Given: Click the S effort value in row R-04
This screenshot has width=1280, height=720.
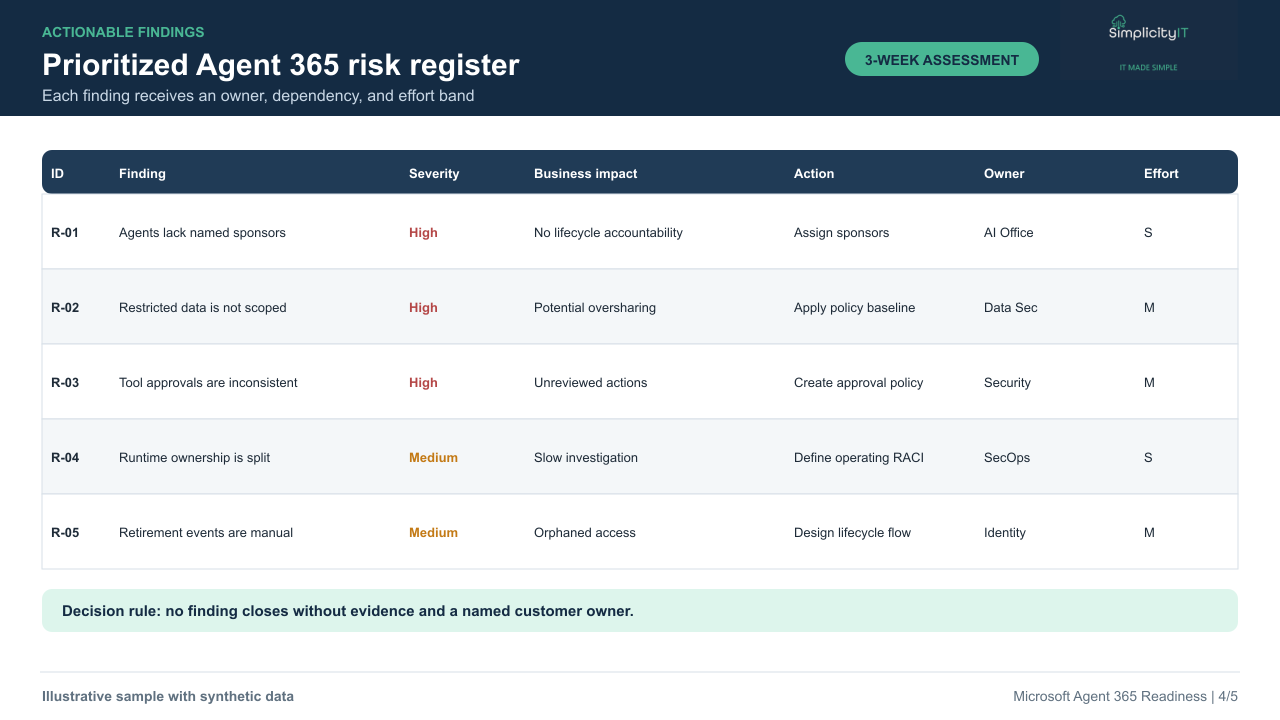Looking at the screenshot, I should pos(1148,457).
